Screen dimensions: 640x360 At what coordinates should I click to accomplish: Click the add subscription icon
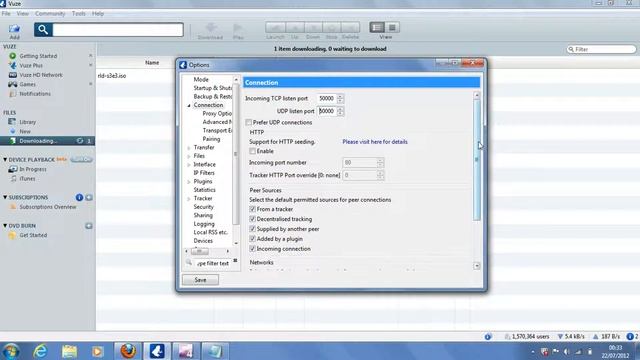(89, 198)
